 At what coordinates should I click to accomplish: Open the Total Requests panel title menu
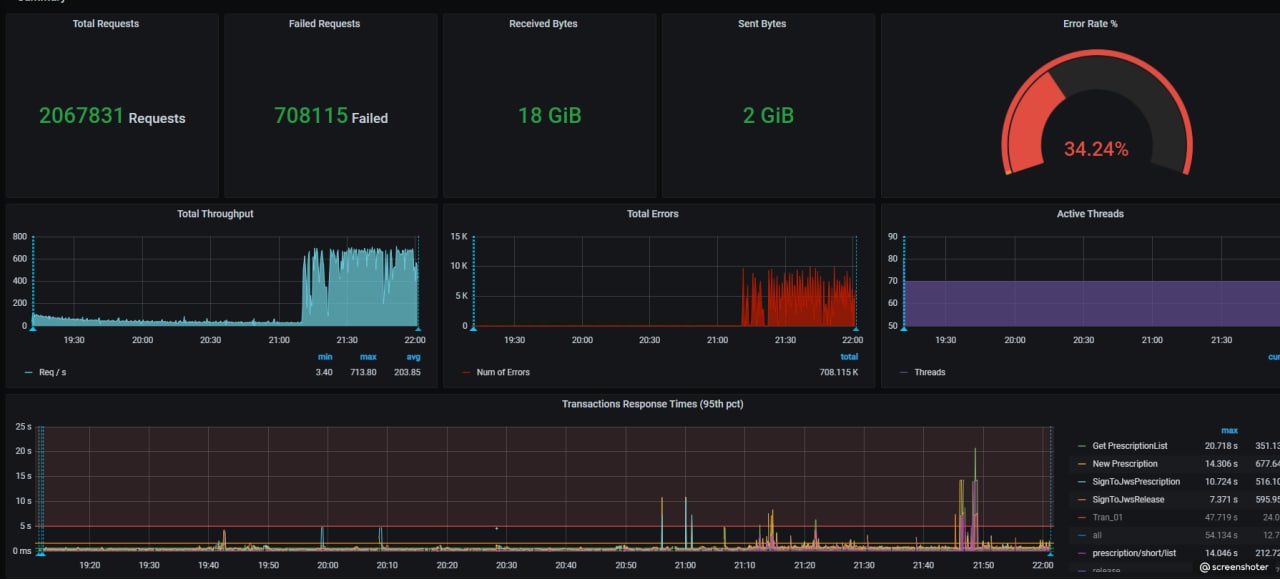[106, 23]
